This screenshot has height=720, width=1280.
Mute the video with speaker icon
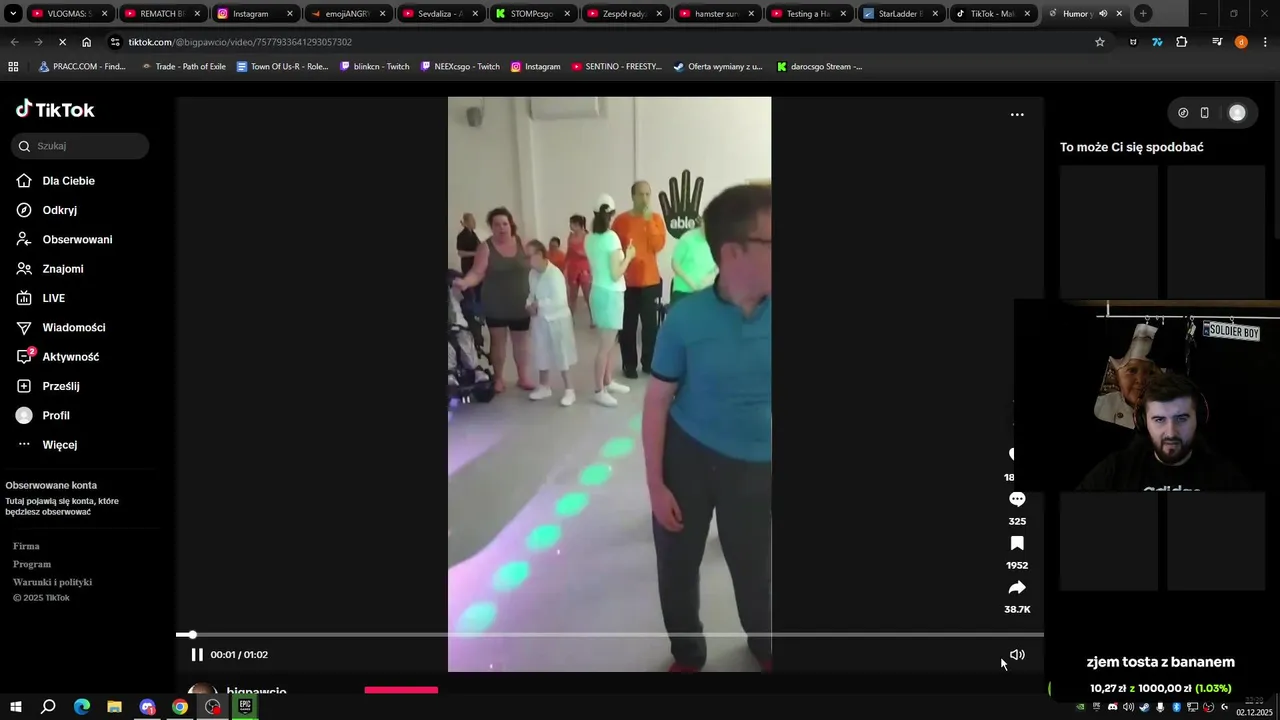pos(1017,655)
